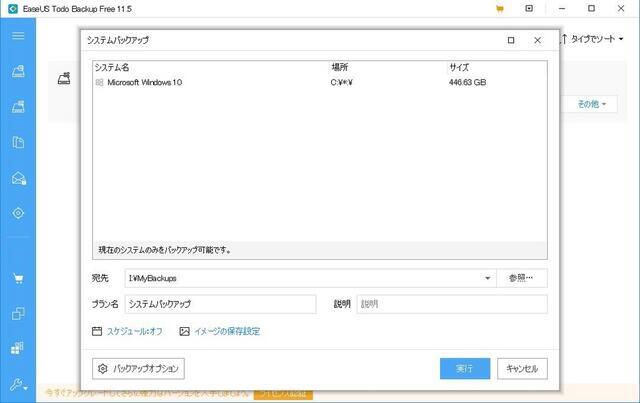Click the 場所 column header
This screenshot has height=403, width=640.
click(339, 67)
